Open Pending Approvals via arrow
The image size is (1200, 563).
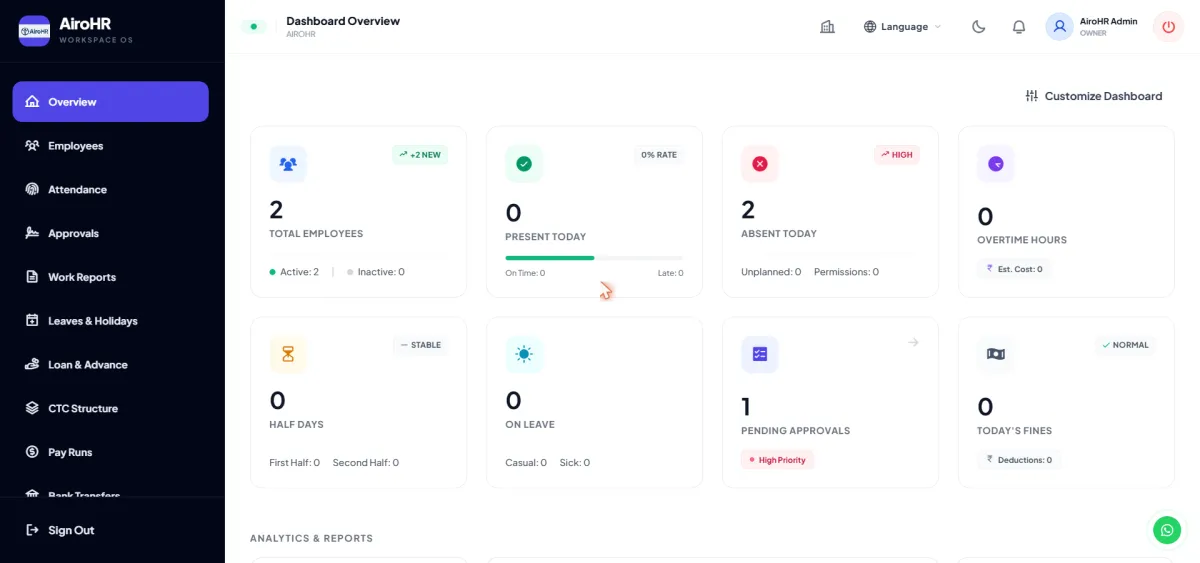[913, 343]
